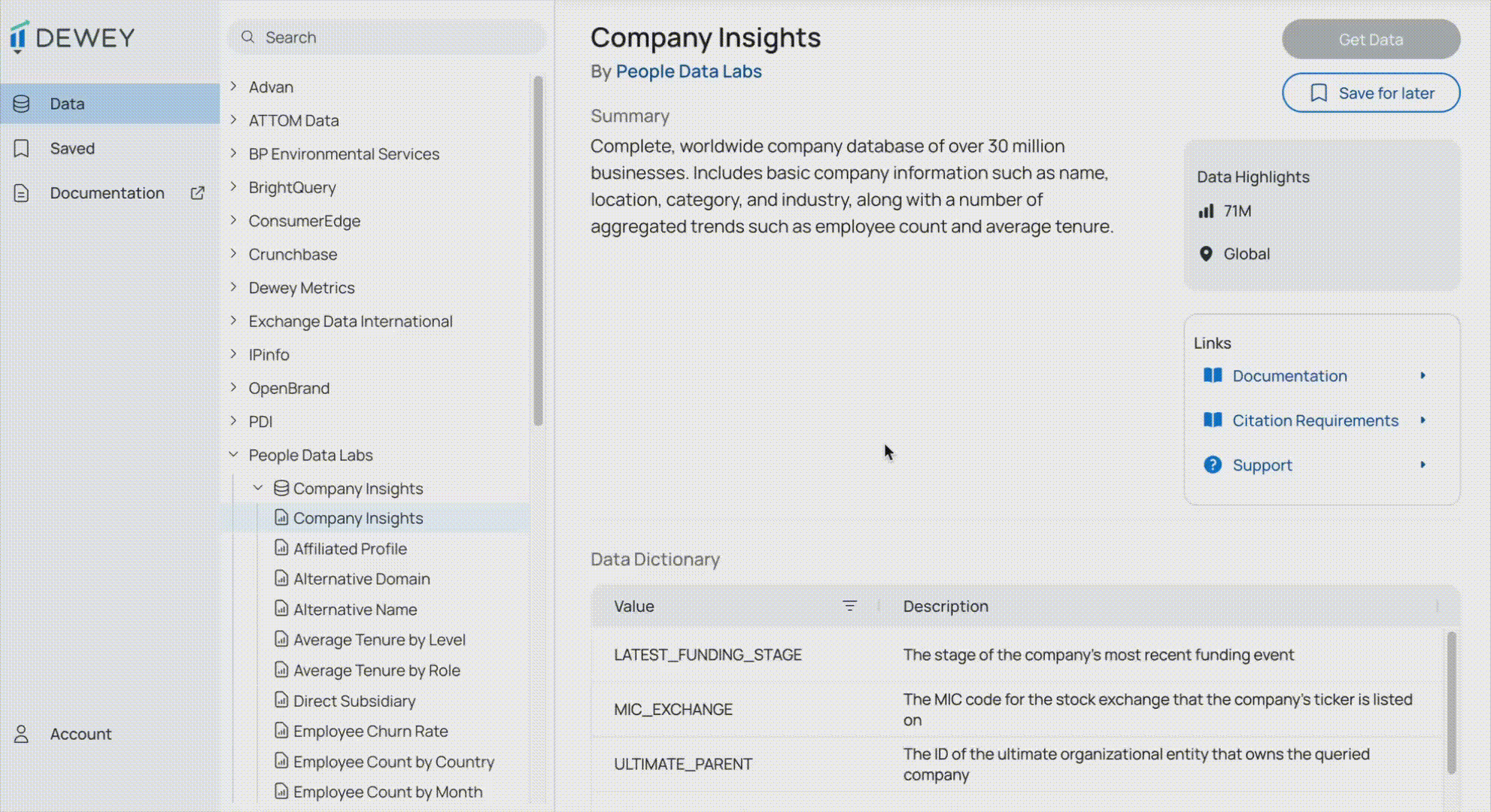The width and height of the screenshot is (1491, 812).
Task: Click the Save for later button
Action: point(1371,92)
